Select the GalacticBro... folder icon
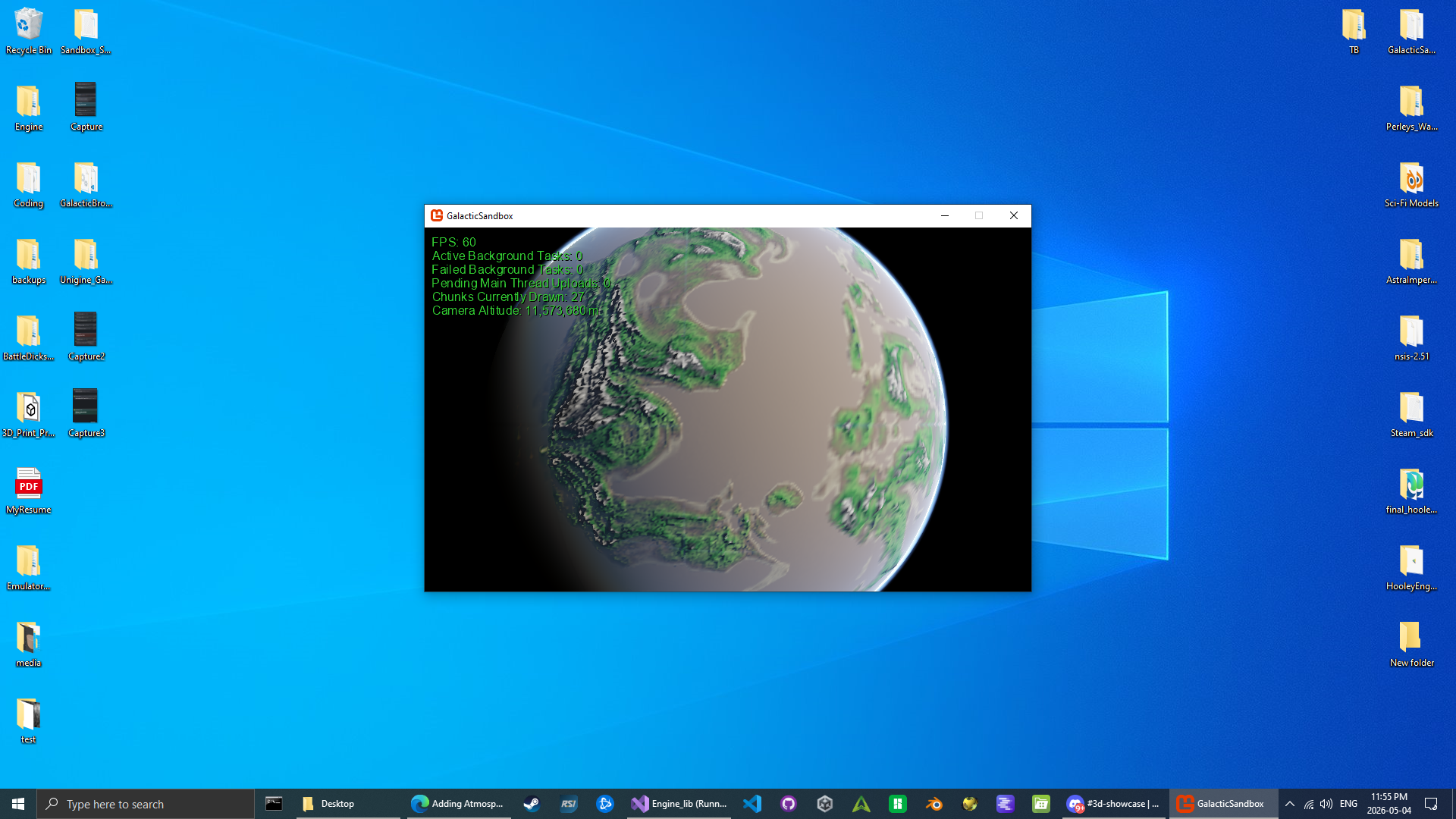1456x819 pixels. 86,184
